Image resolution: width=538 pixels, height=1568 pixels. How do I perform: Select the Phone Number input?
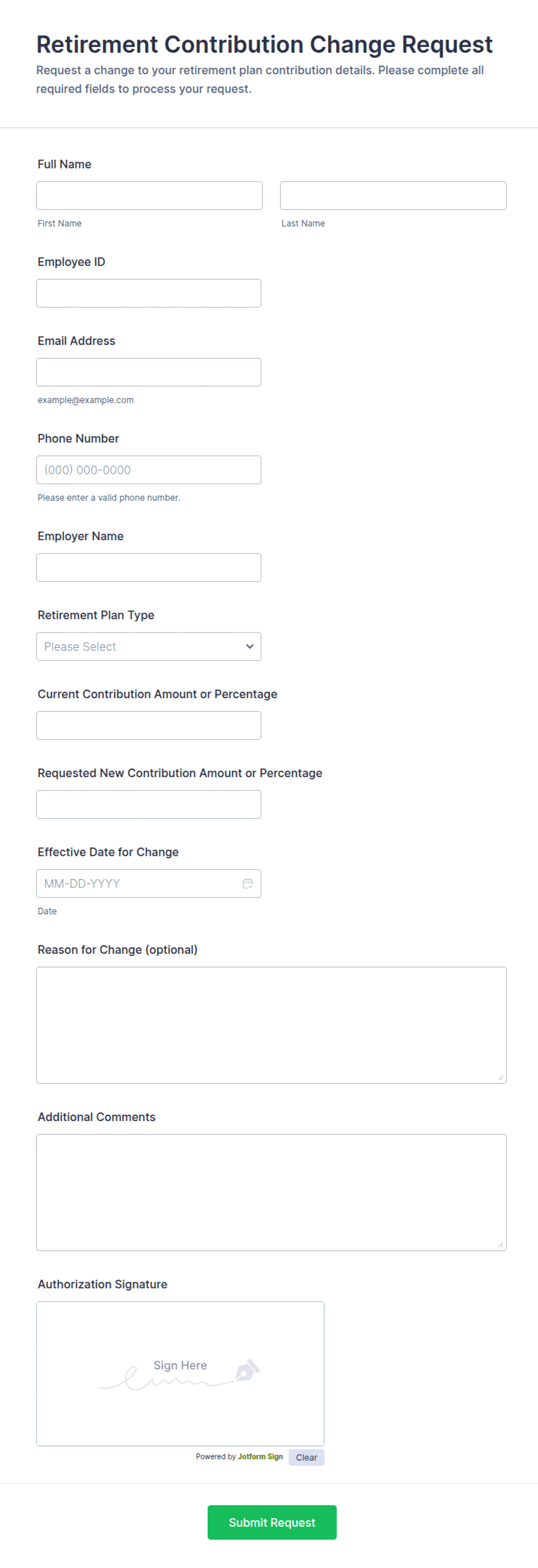pyautogui.click(x=148, y=470)
